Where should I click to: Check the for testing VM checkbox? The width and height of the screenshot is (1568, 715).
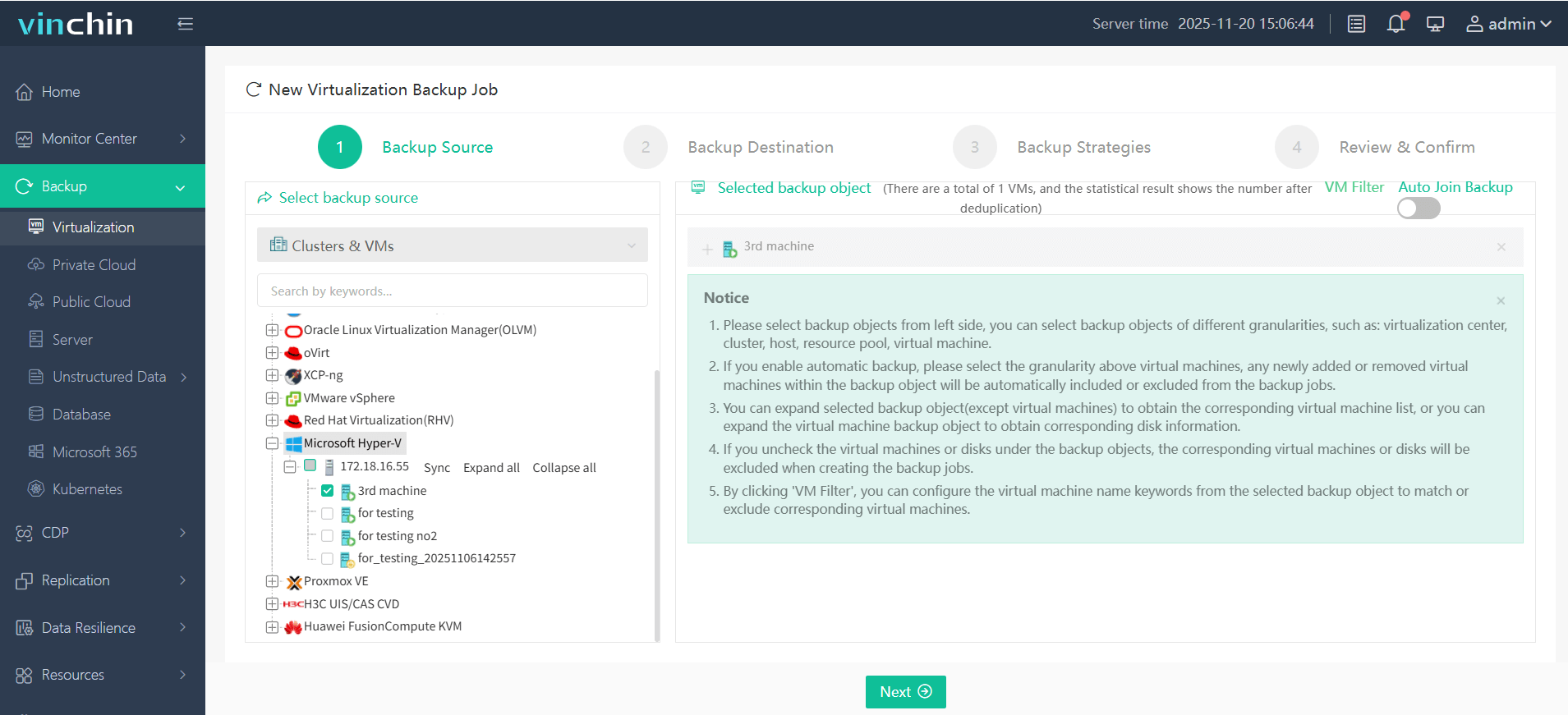[x=327, y=513]
